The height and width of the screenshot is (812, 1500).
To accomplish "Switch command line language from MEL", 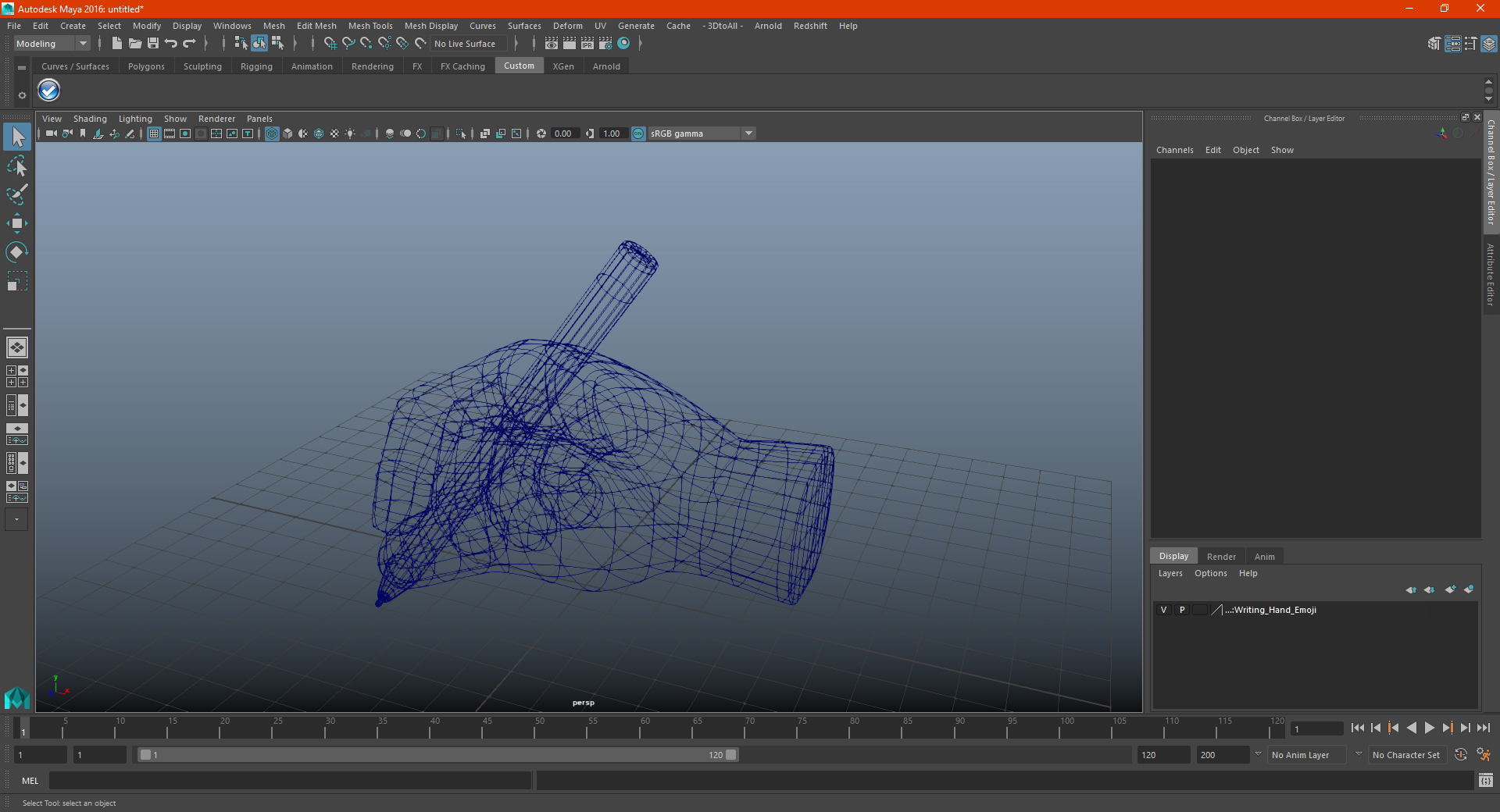I will pyautogui.click(x=30, y=781).
